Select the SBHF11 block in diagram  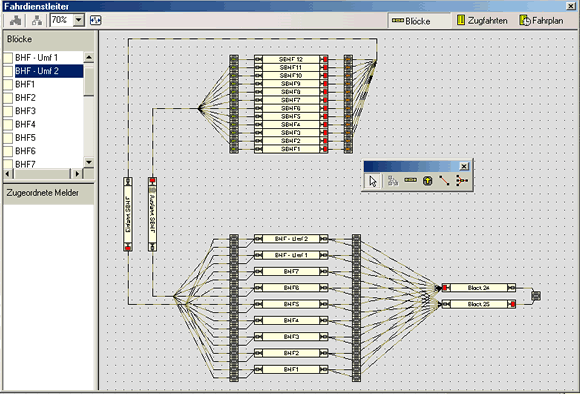click(x=291, y=67)
